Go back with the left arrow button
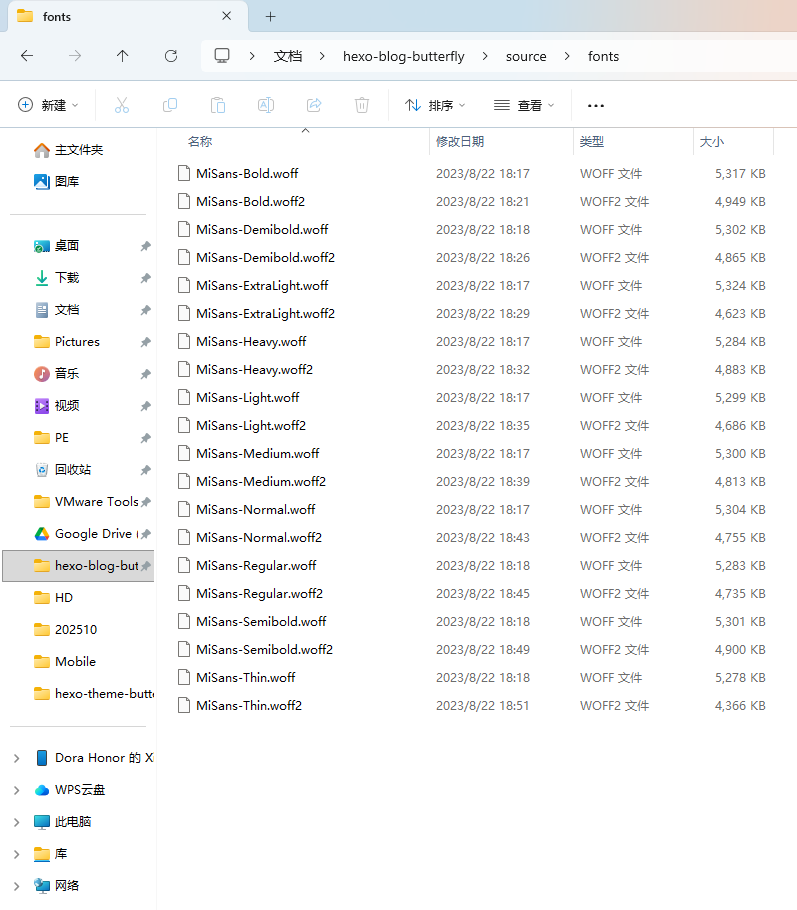Image resolution: width=797 pixels, height=910 pixels. coord(27,56)
